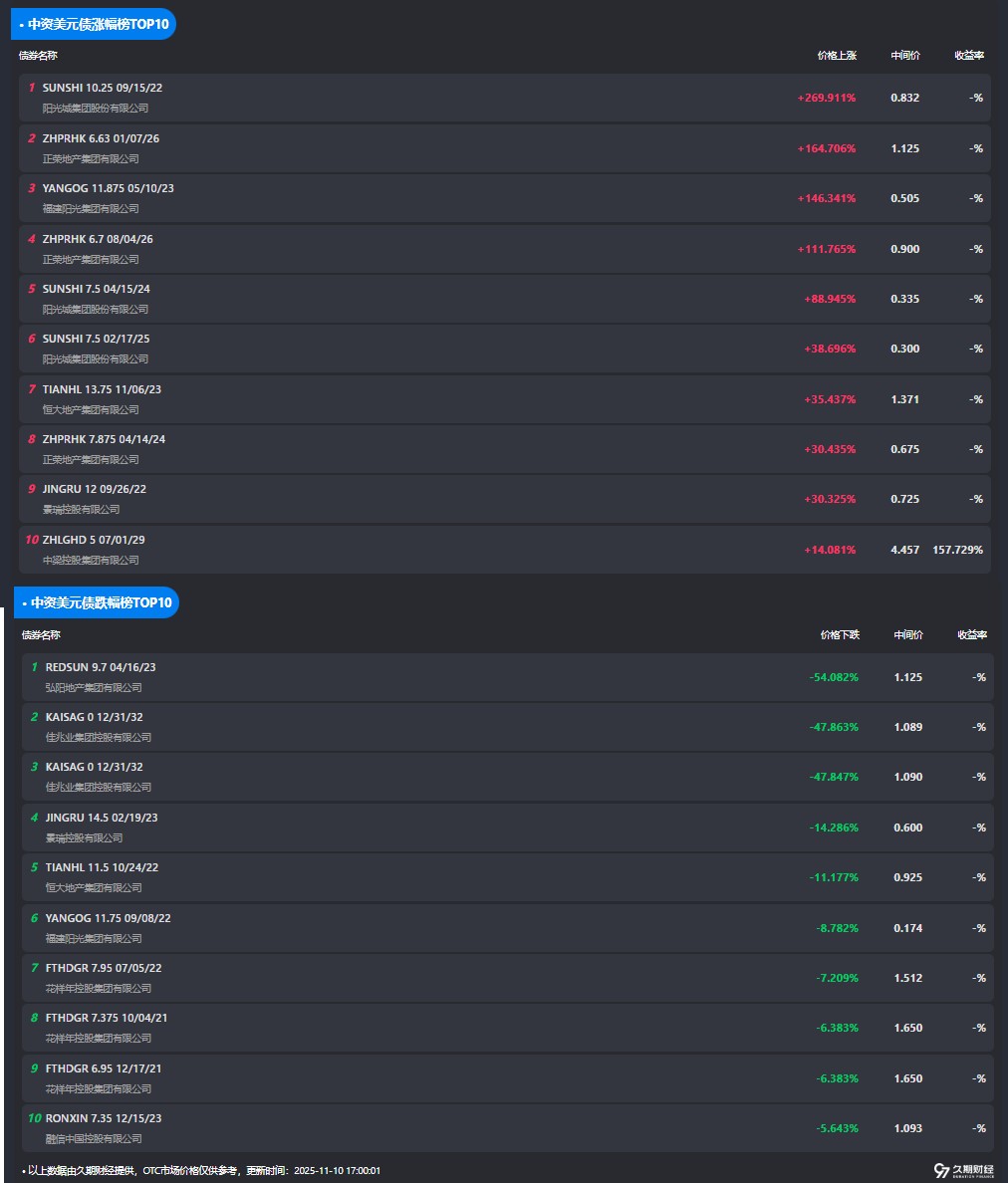Click the 久期财经 logo icon
1008x1183 pixels.
(942, 1170)
